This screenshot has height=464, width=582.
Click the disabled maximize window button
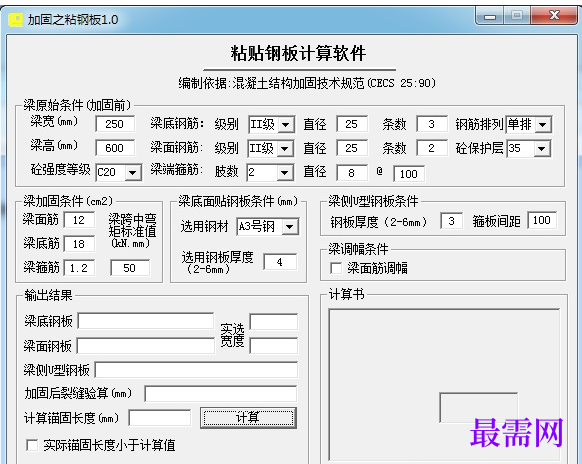(517, 16)
